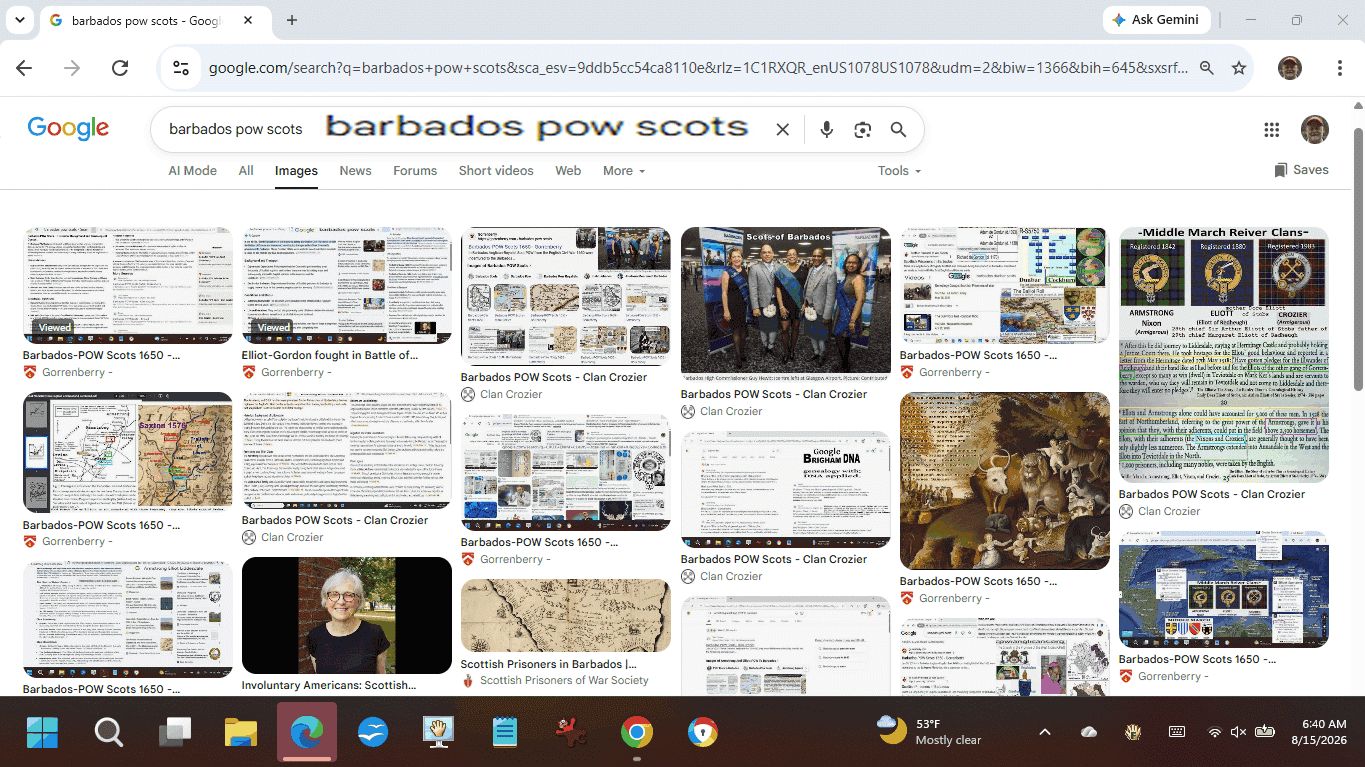Viewport: 1365px width, 767px height.
Task: Open the Windows Start menu
Action: 42,732
